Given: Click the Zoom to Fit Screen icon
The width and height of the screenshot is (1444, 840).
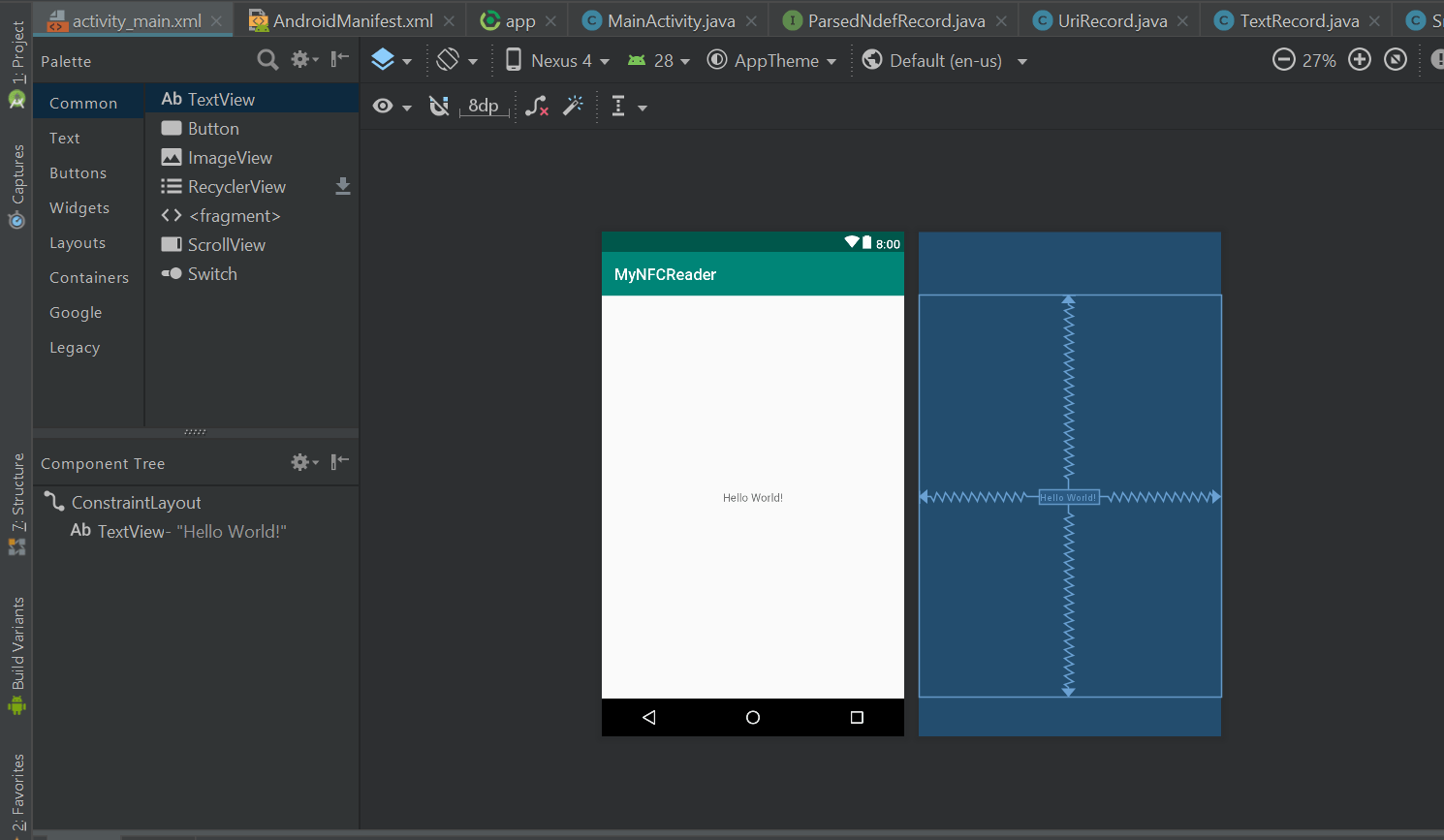Looking at the screenshot, I should pyautogui.click(x=1396, y=60).
